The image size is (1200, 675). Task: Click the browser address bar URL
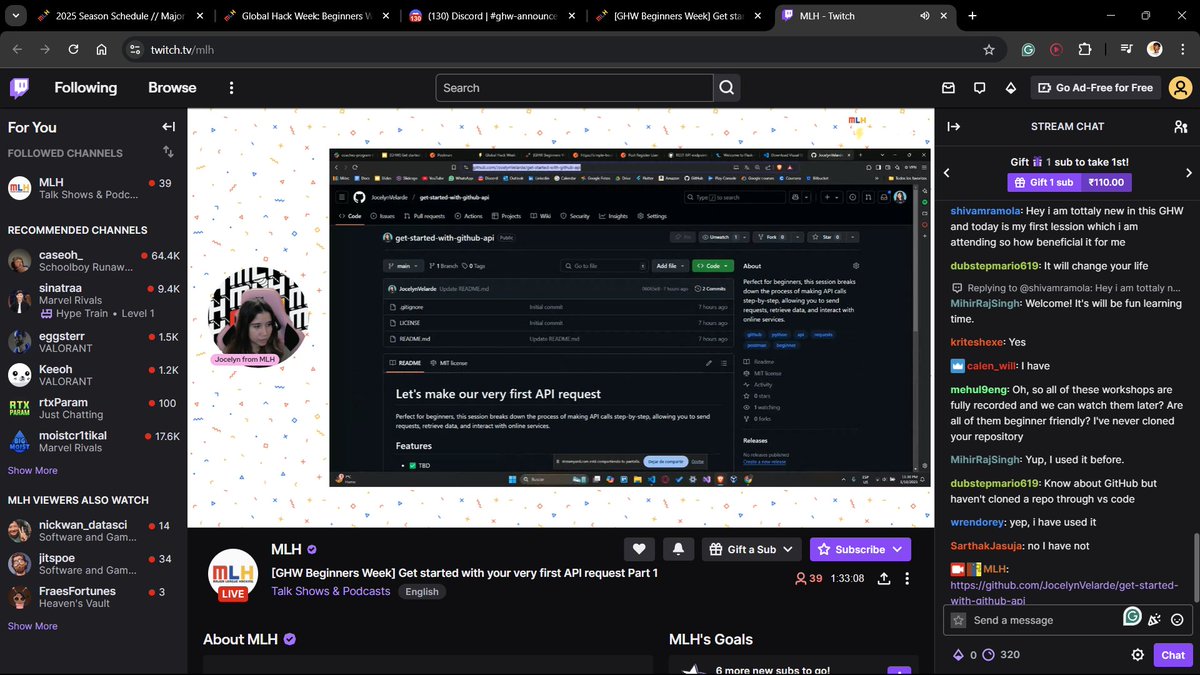(x=182, y=49)
